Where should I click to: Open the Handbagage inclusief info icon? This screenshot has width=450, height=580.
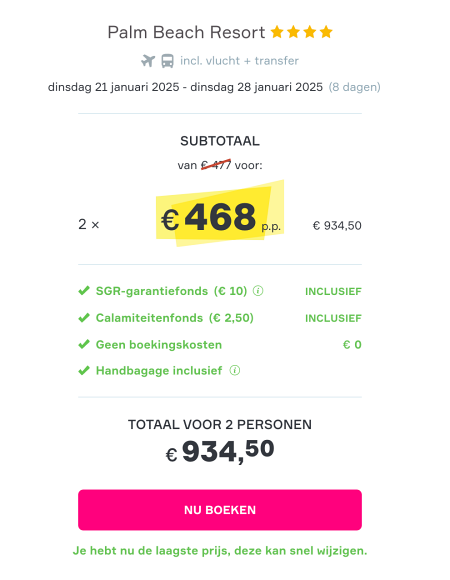click(x=235, y=370)
